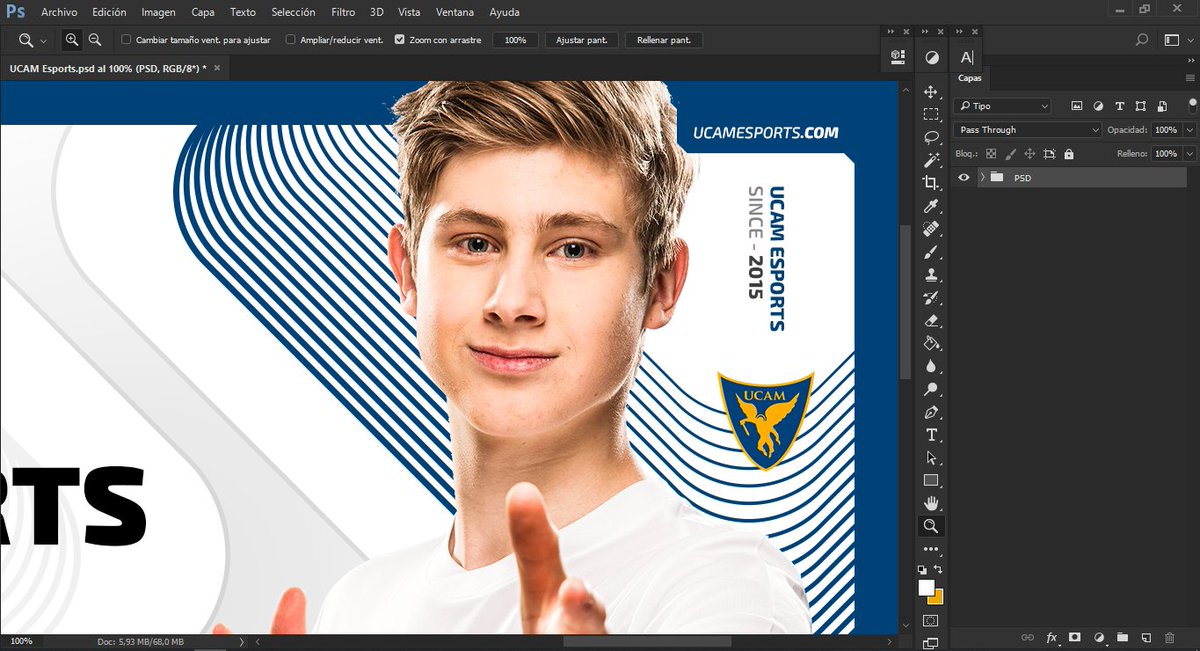1200x651 pixels.
Task: Select the Dodge tool
Action: tap(931, 389)
